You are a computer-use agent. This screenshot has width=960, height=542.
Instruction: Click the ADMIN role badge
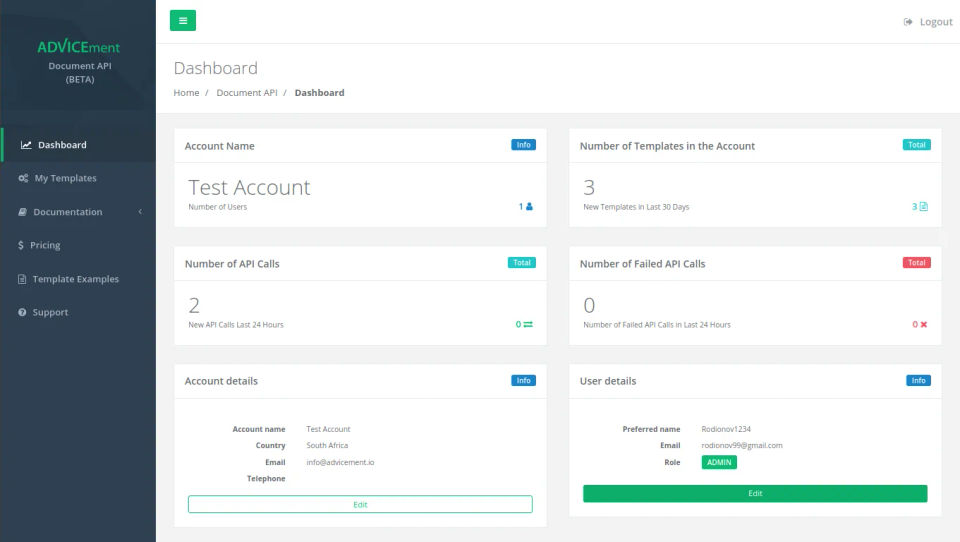tap(719, 463)
